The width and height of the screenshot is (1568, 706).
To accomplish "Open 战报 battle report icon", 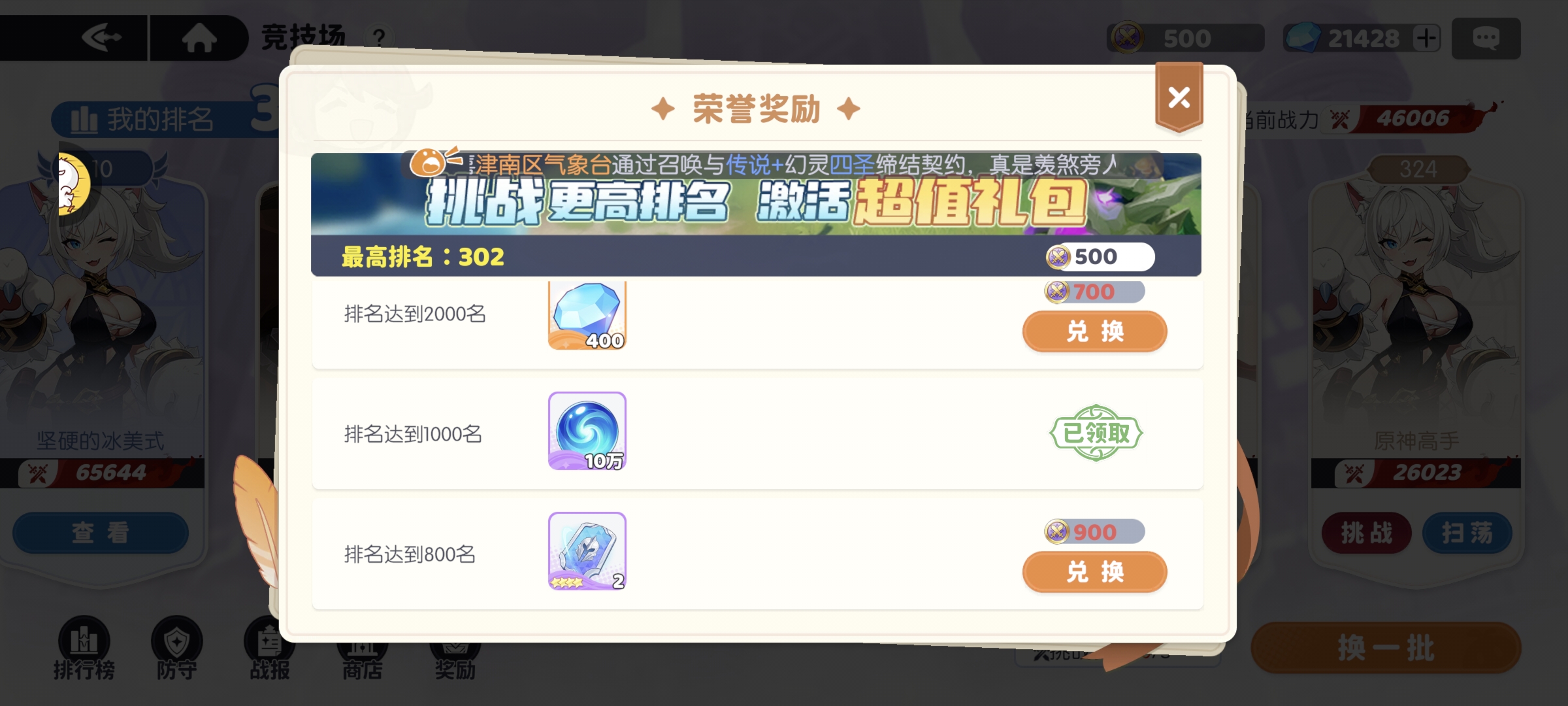I will pyautogui.click(x=269, y=647).
